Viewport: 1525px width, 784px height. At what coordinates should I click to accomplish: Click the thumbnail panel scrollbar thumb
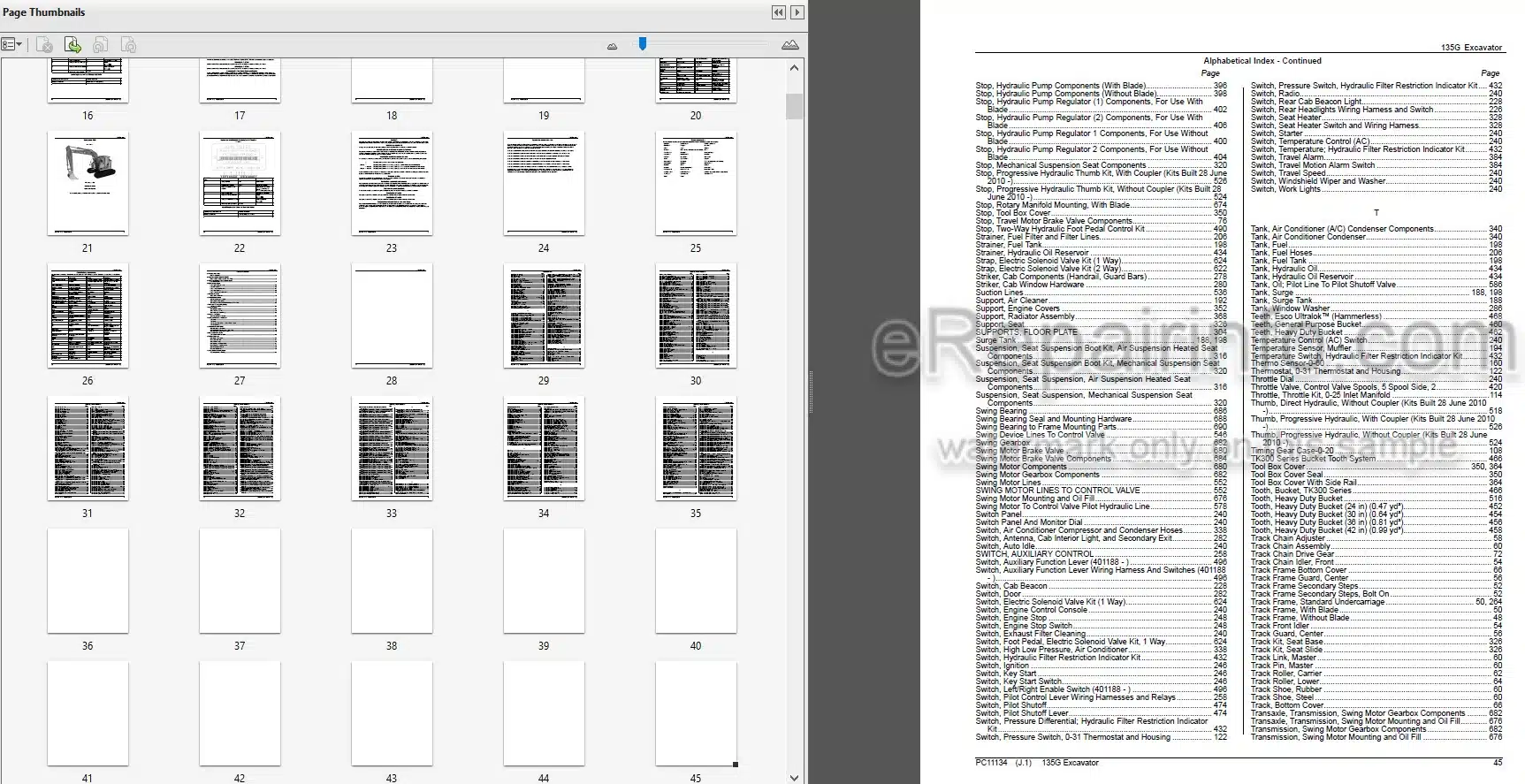click(x=794, y=106)
